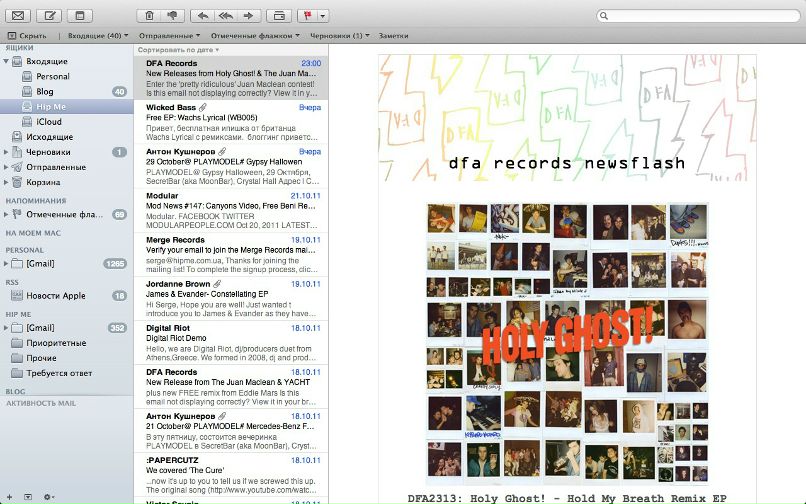Click the trash delete icon in toolbar
This screenshot has width=806, height=504.
149,16
